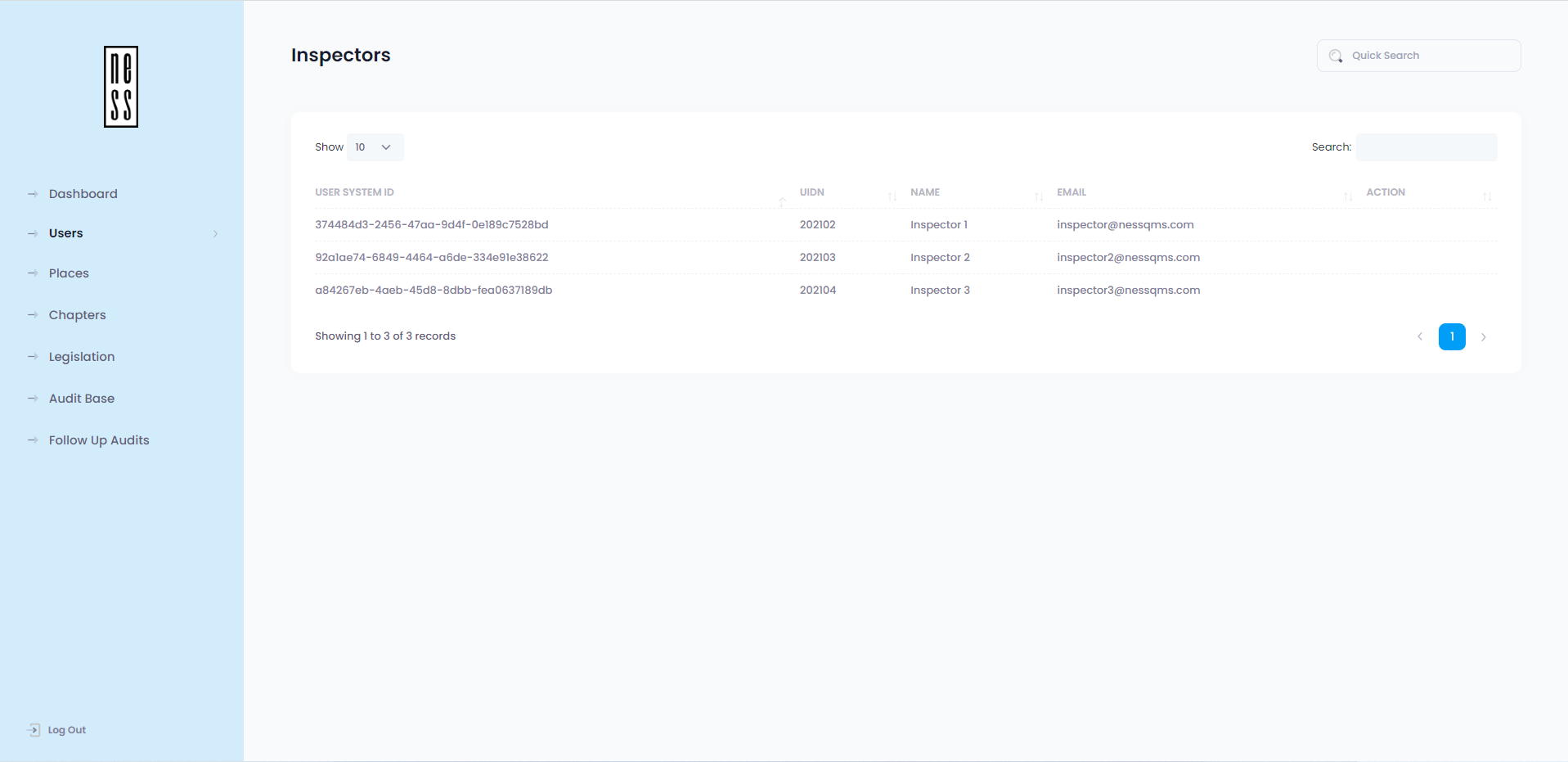
Task: Go to next page chevron
Action: coord(1483,337)
